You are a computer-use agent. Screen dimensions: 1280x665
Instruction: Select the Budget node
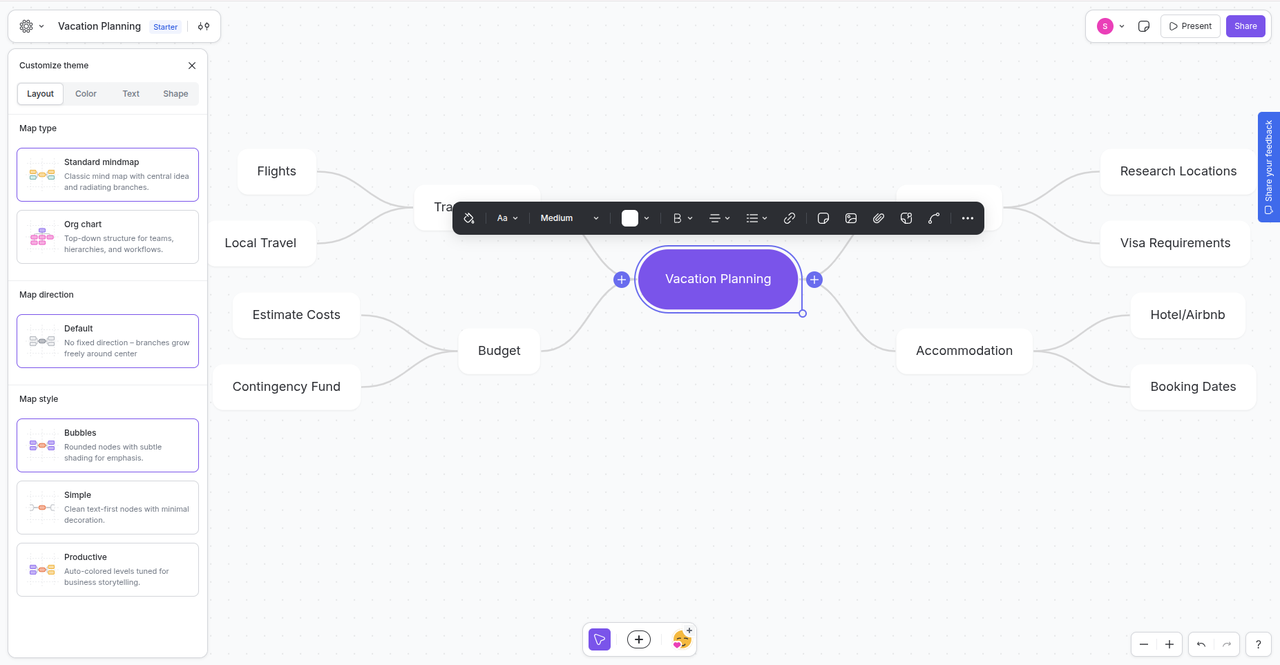point(499,351)
